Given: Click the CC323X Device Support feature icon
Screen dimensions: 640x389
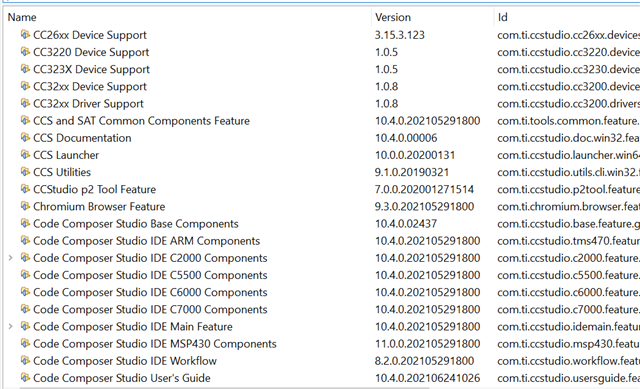Looking at the screenshot, I should [25, 69].
